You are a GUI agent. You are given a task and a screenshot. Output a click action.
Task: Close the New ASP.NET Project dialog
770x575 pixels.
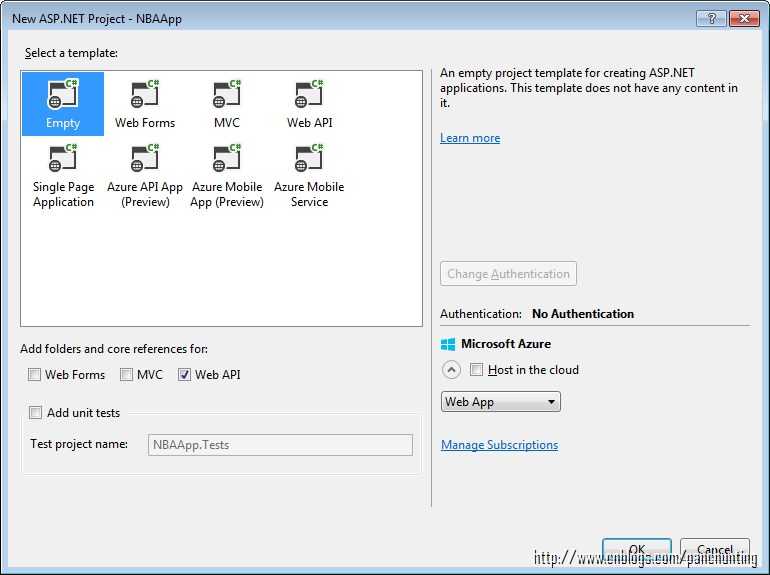click(x=744, y=19)
